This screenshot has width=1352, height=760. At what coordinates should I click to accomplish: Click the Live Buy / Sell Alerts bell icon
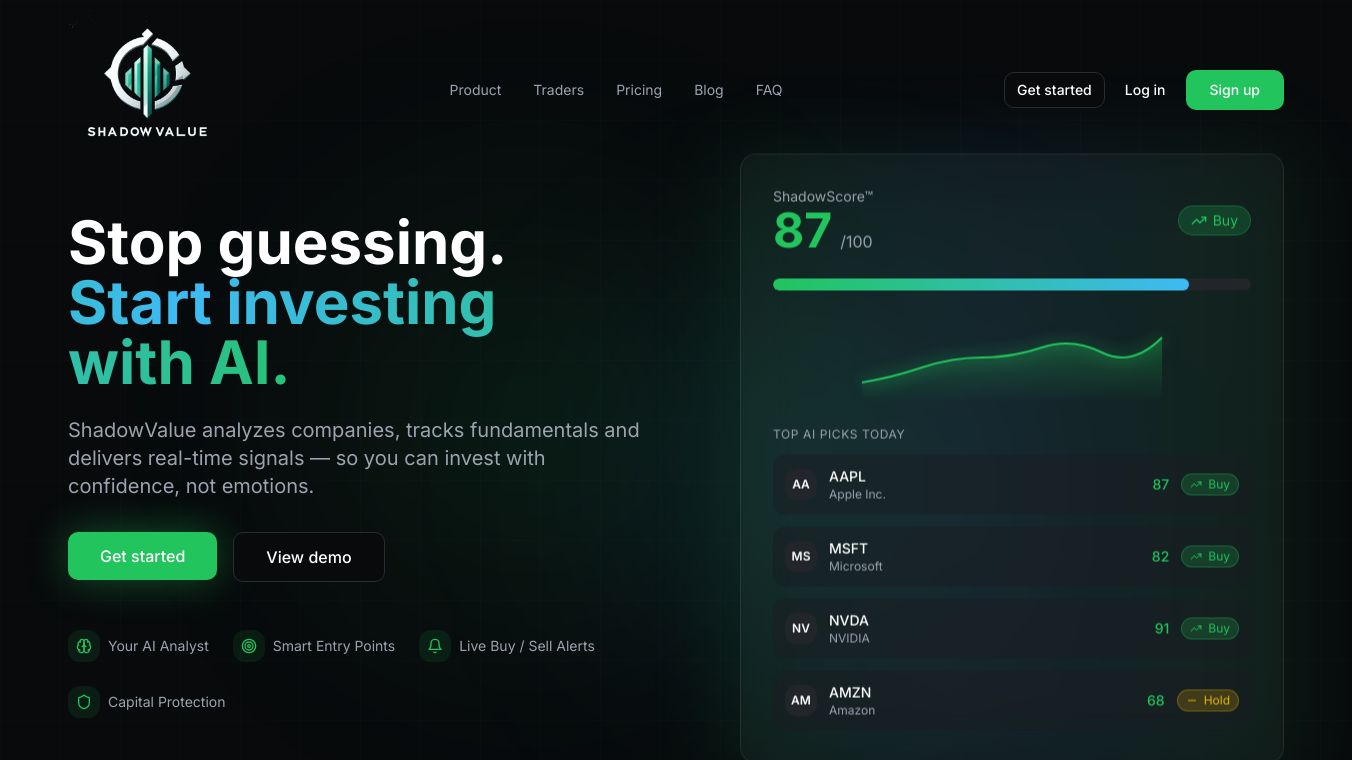click(x=435, y=646)
